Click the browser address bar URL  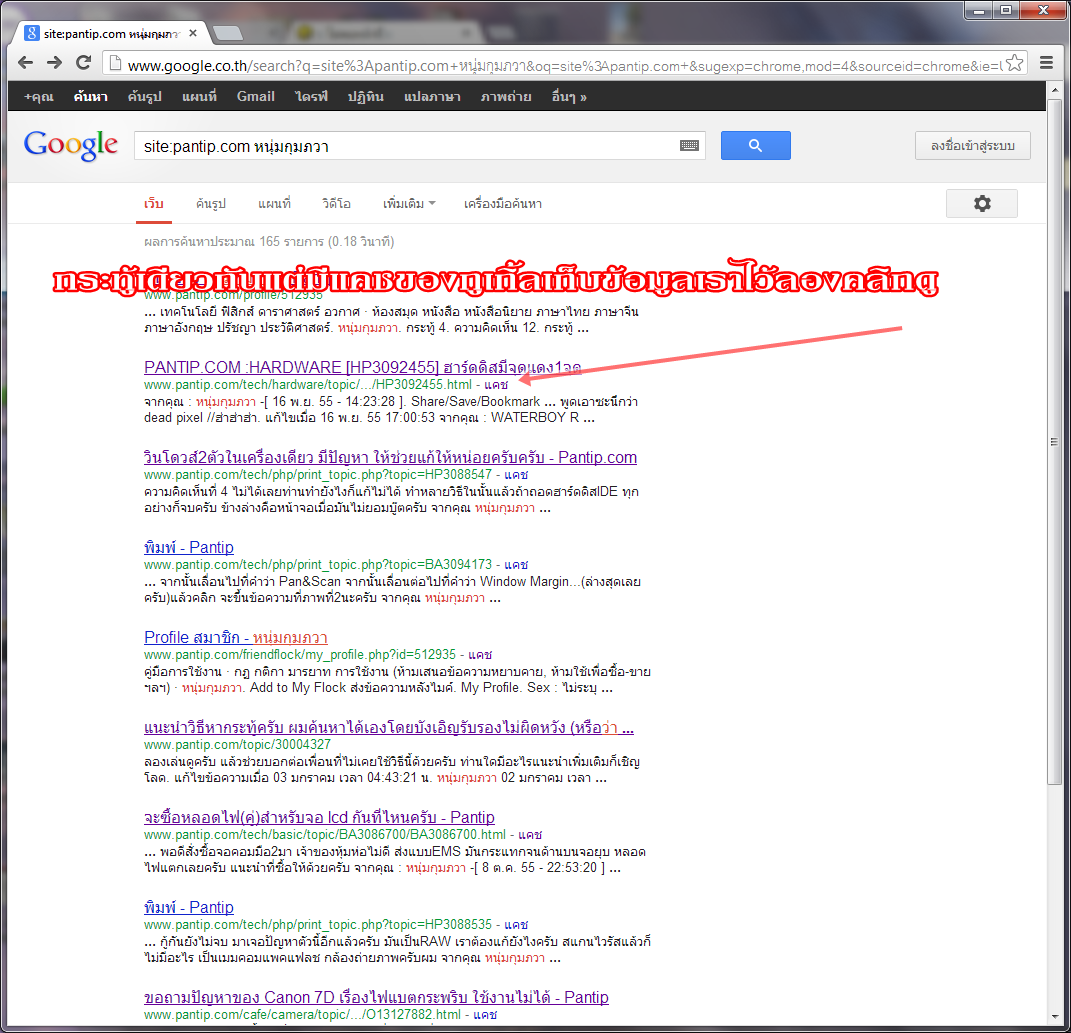click(x=564, y=66)
